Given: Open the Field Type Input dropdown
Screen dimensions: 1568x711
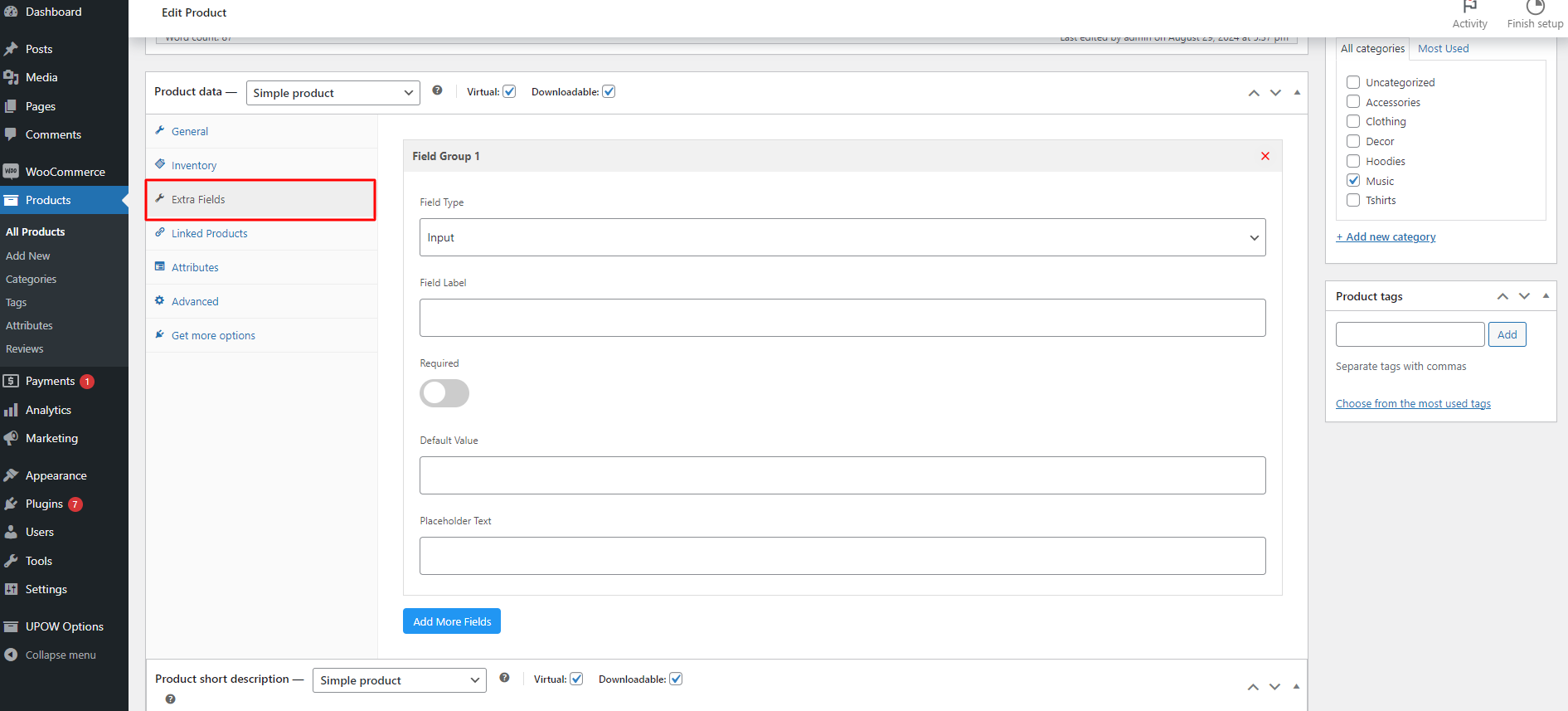Looking at the screenshot, I should (x=842, y=237).
